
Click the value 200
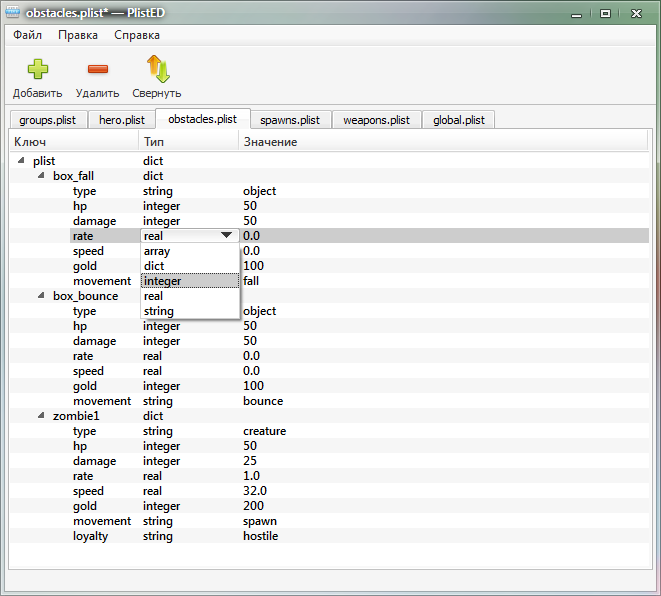(253, 506)
